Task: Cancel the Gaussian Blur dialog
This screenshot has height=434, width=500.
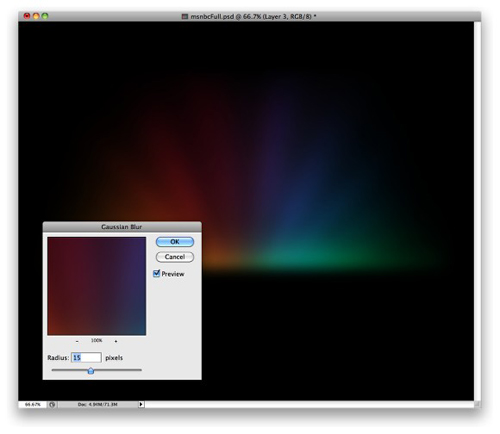Action: [175, 257]
